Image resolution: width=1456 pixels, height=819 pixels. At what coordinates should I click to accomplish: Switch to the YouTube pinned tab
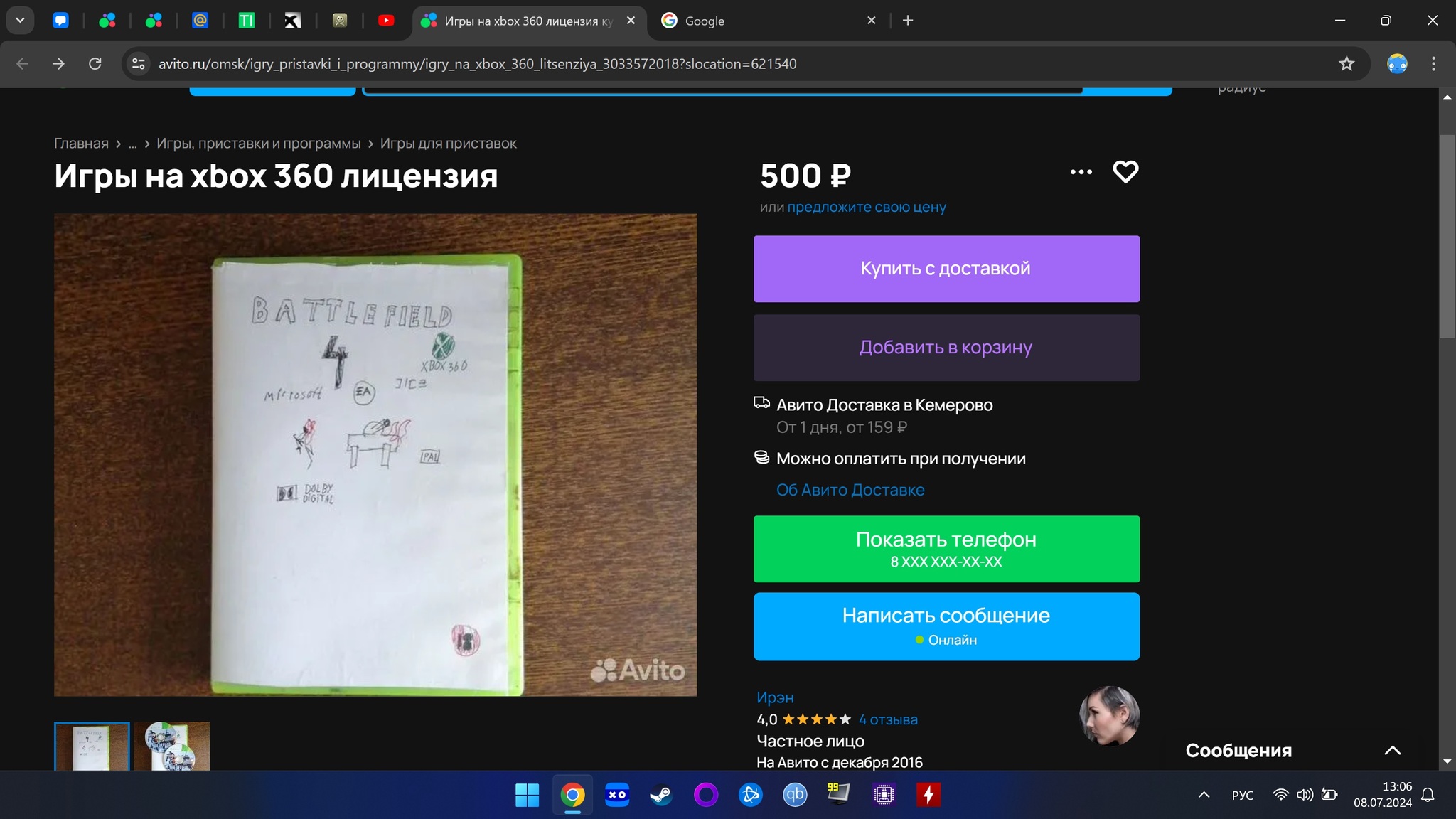(x=385, y=21)
